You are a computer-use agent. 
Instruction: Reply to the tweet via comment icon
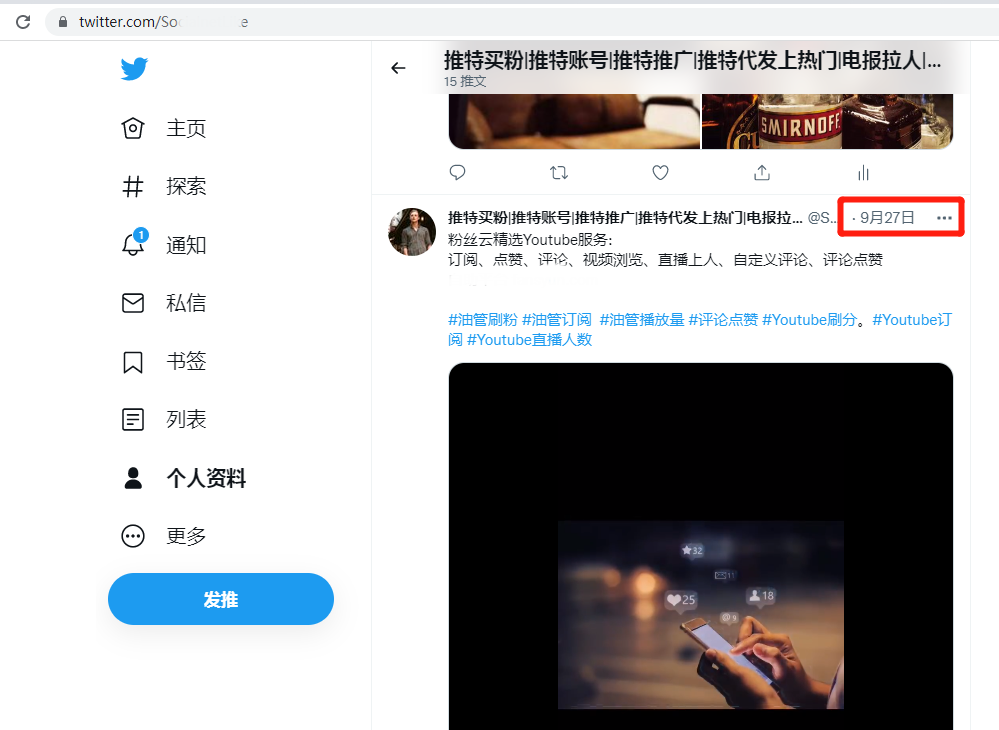point(457,173)
